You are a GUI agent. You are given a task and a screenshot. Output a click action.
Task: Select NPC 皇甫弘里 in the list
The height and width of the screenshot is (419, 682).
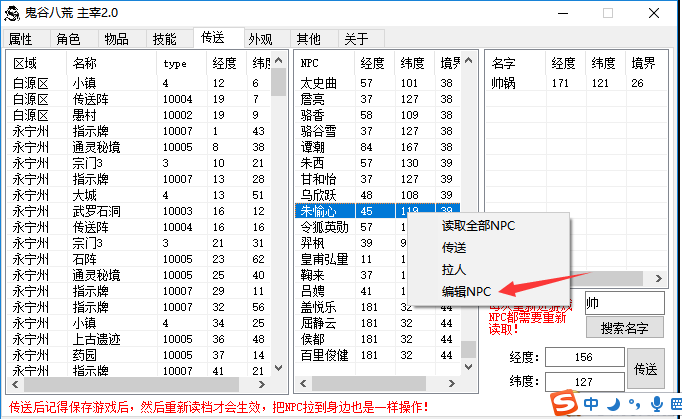(x=351, y=259)
